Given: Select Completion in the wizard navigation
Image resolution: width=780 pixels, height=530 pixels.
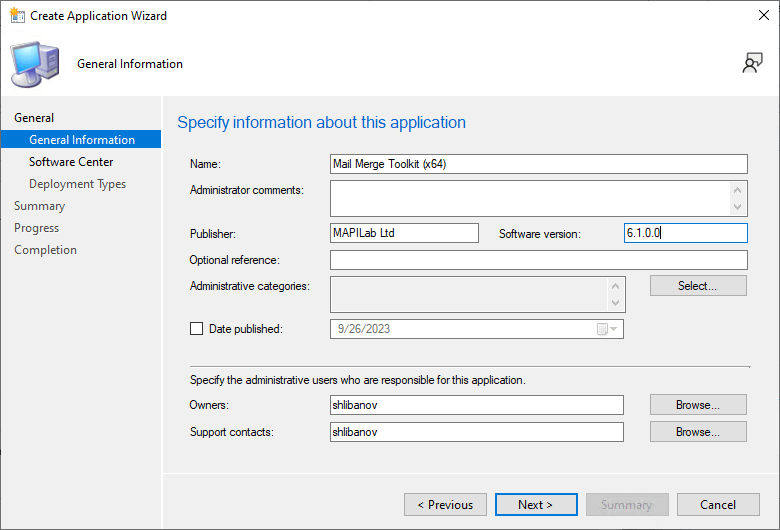Looking at the screenshot, I should (45, 250).
